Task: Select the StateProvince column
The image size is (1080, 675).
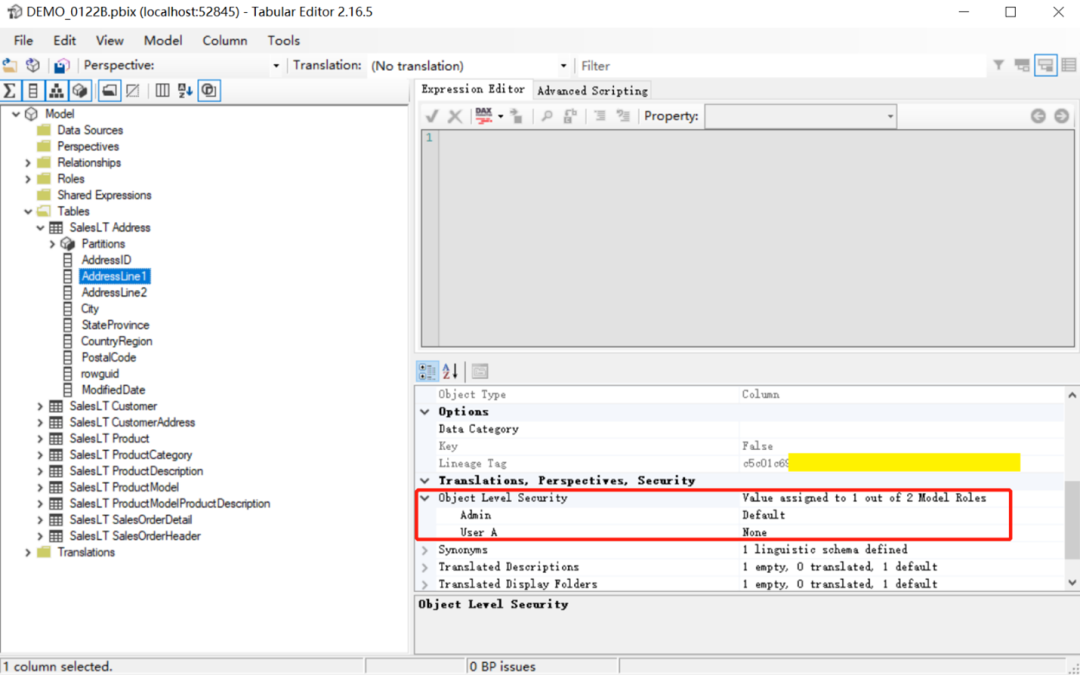Action: 115,325
